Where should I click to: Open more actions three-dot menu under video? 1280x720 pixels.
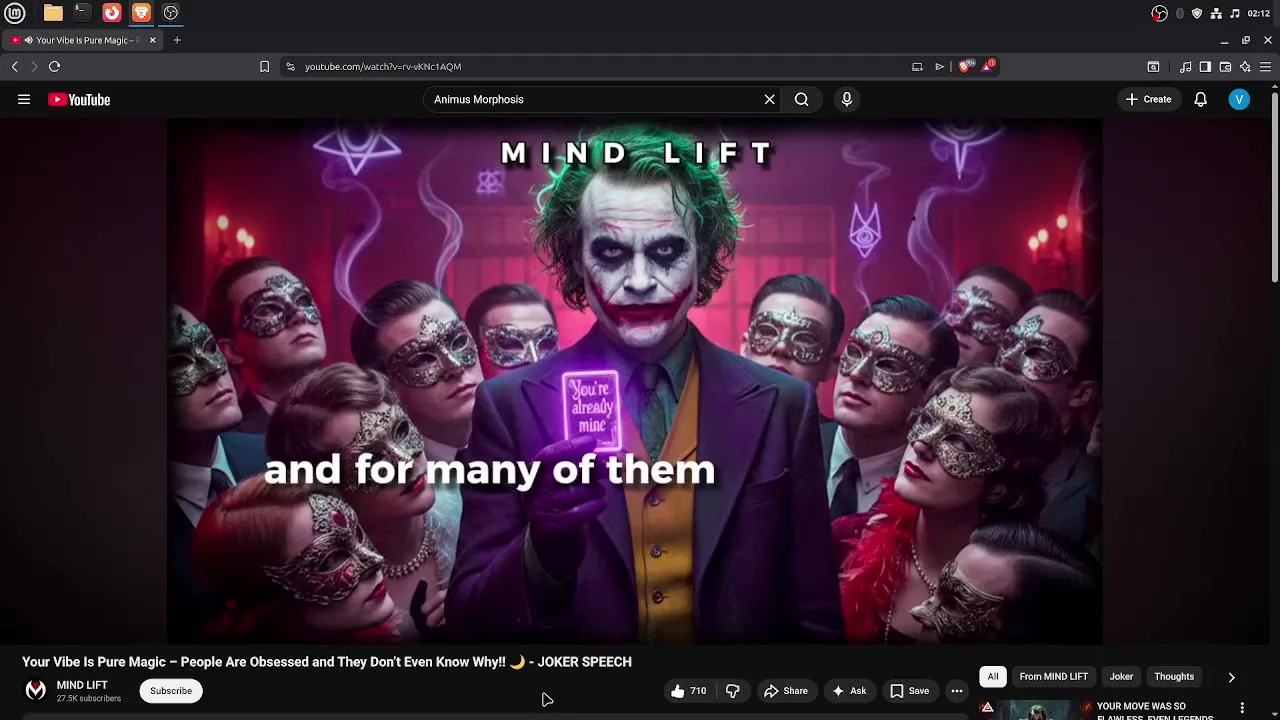pyautogui.click(x=957, y=691)
